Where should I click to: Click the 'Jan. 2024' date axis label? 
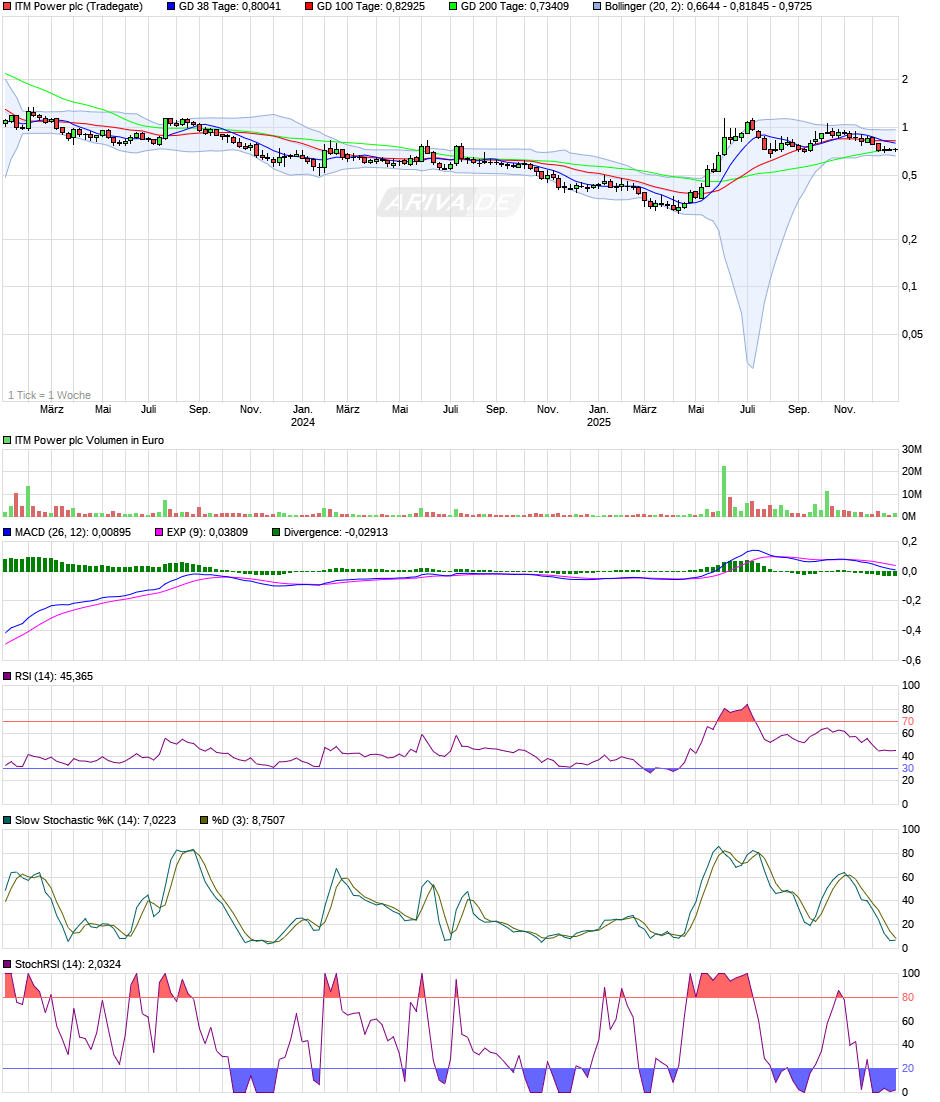(x=303, y=415)
